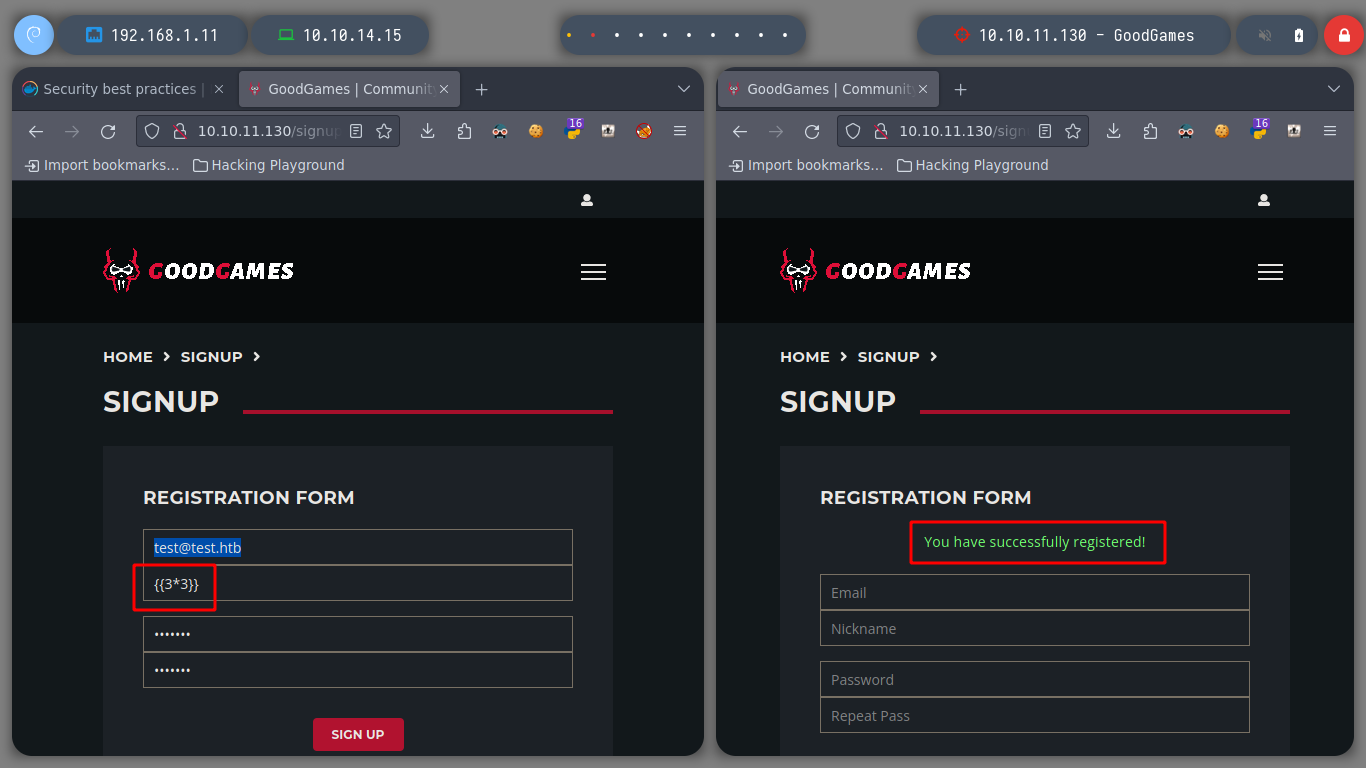Expand the list-all-tabs chevron in the left browser
The image size is (1366, 768).
point(684,89)
